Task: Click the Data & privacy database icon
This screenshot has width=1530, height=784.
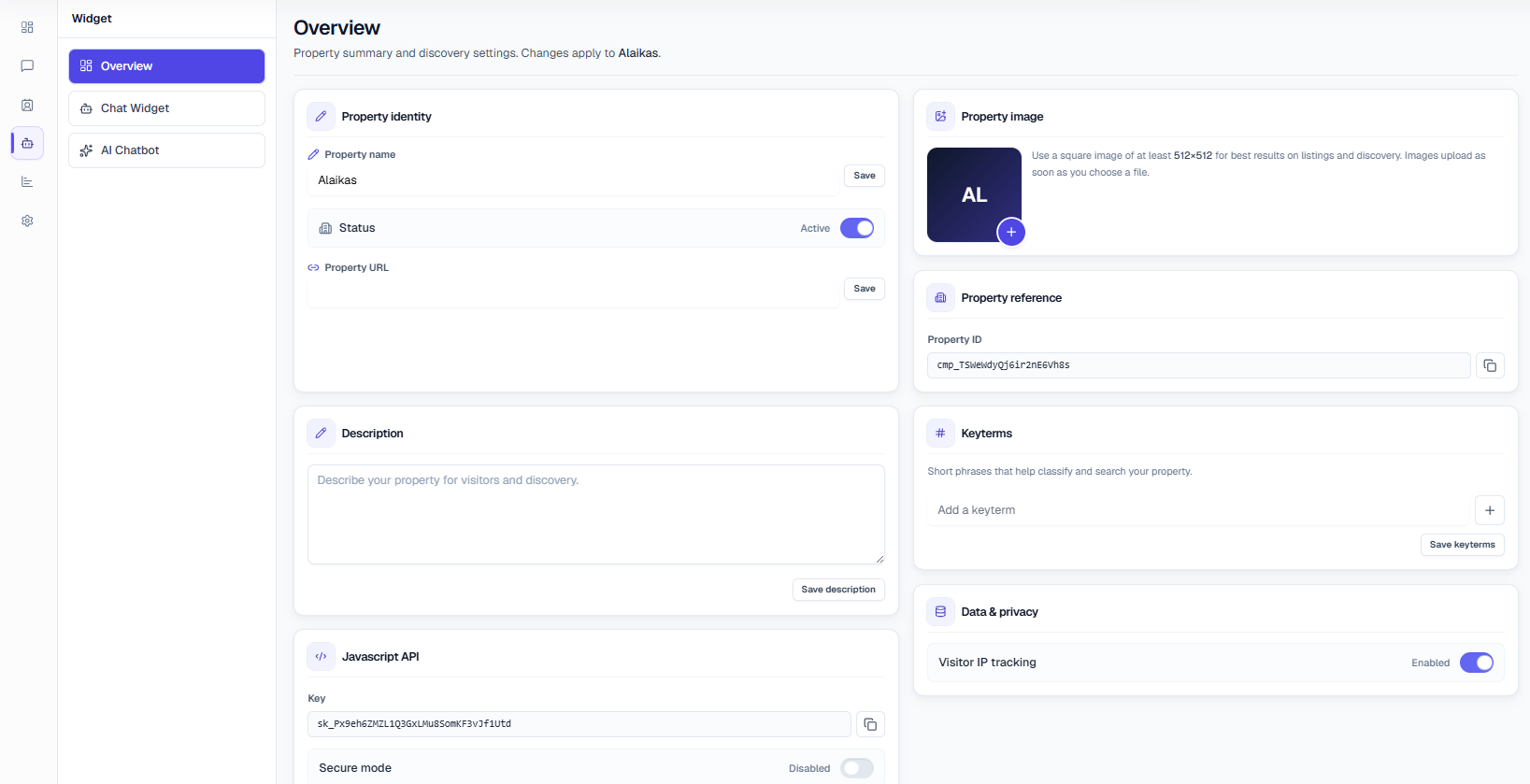Action: pos(940,612)
